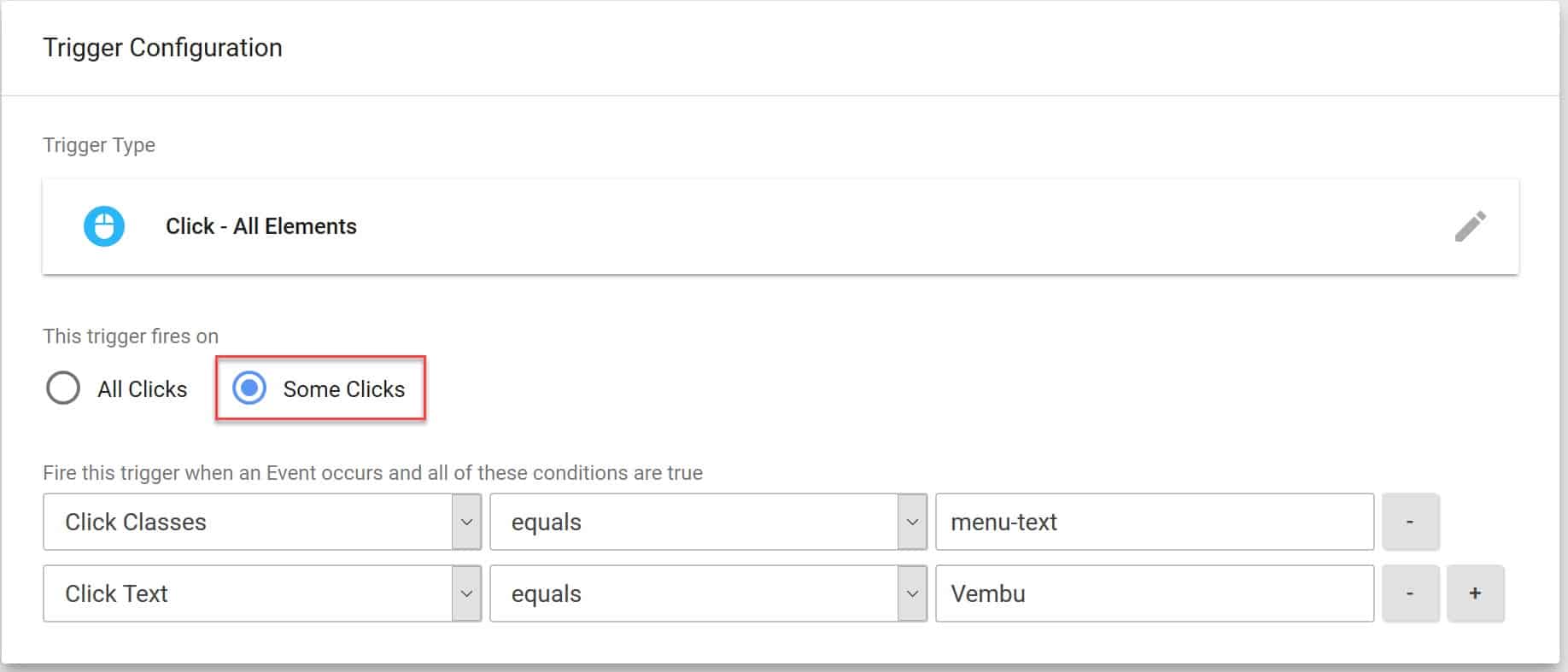Click the Trigger Configuration heading
Image resolution: width=1568 pixels, height=672 pixels.
pyautogui.click(x=162, y=48)
